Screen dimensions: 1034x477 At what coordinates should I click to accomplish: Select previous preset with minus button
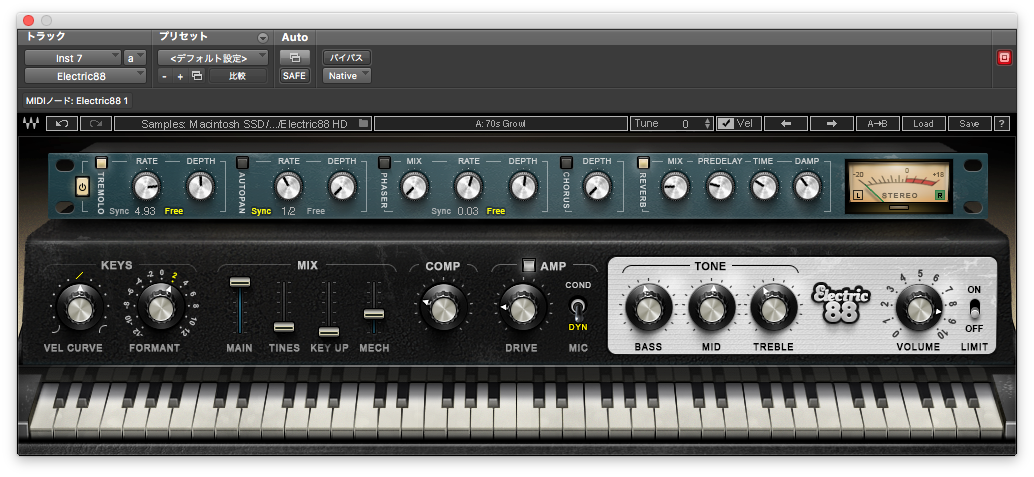coord(165,77)
